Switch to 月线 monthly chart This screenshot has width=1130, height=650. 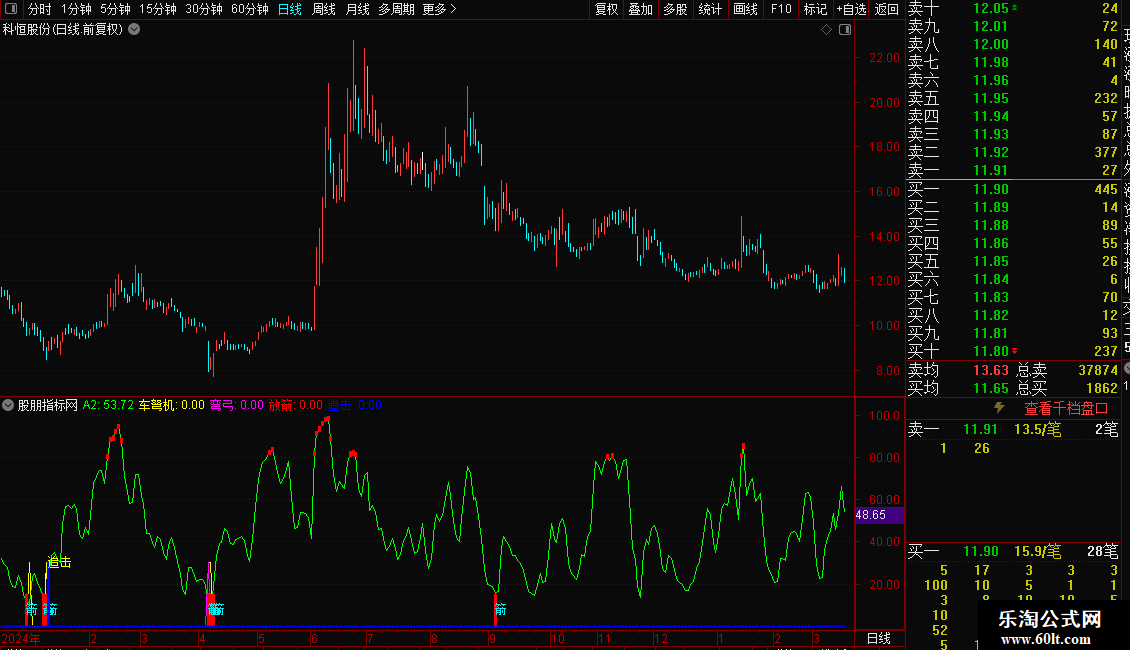point(357,9)
